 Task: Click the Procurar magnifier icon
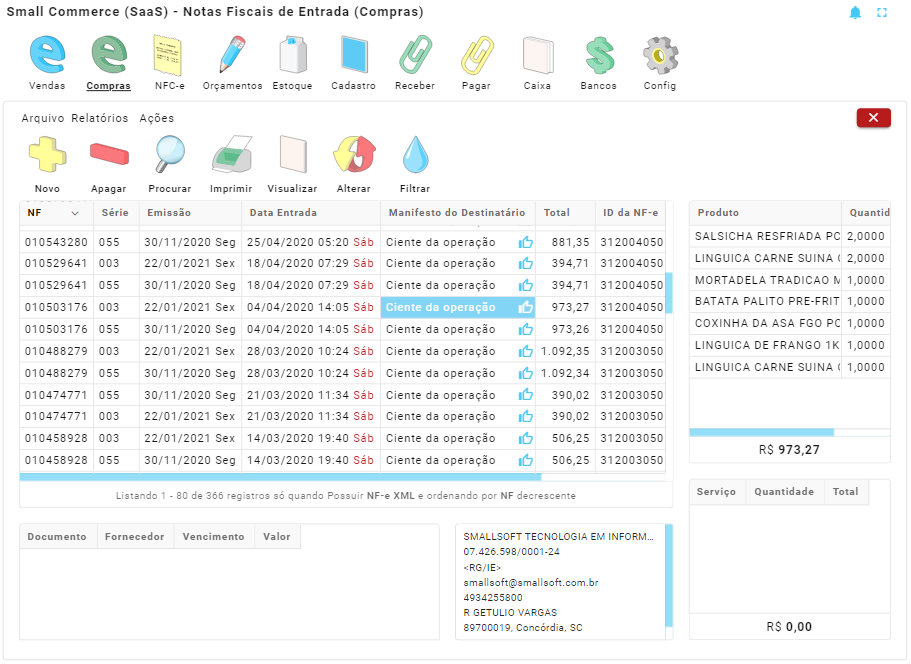[x=170, y=157]
